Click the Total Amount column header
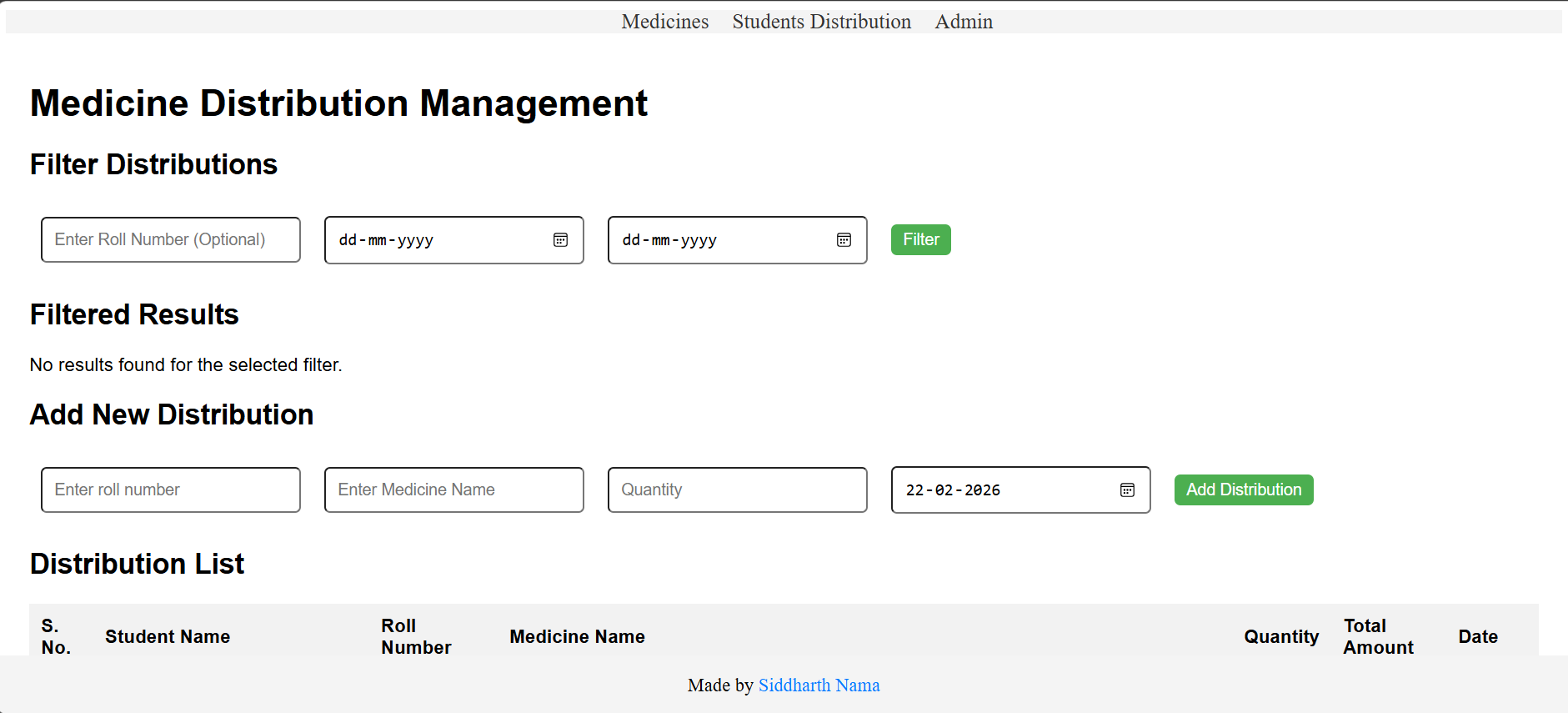Viewport: 1568px width, 713px height. point(1378,637)
